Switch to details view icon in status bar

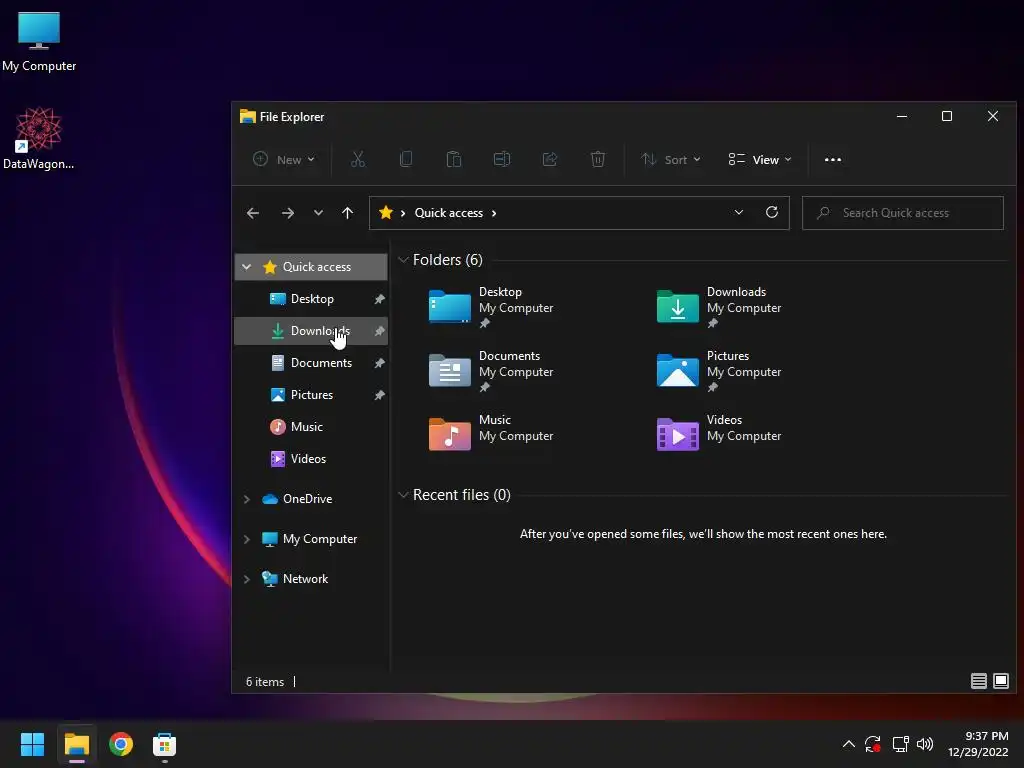pos(978,681)
